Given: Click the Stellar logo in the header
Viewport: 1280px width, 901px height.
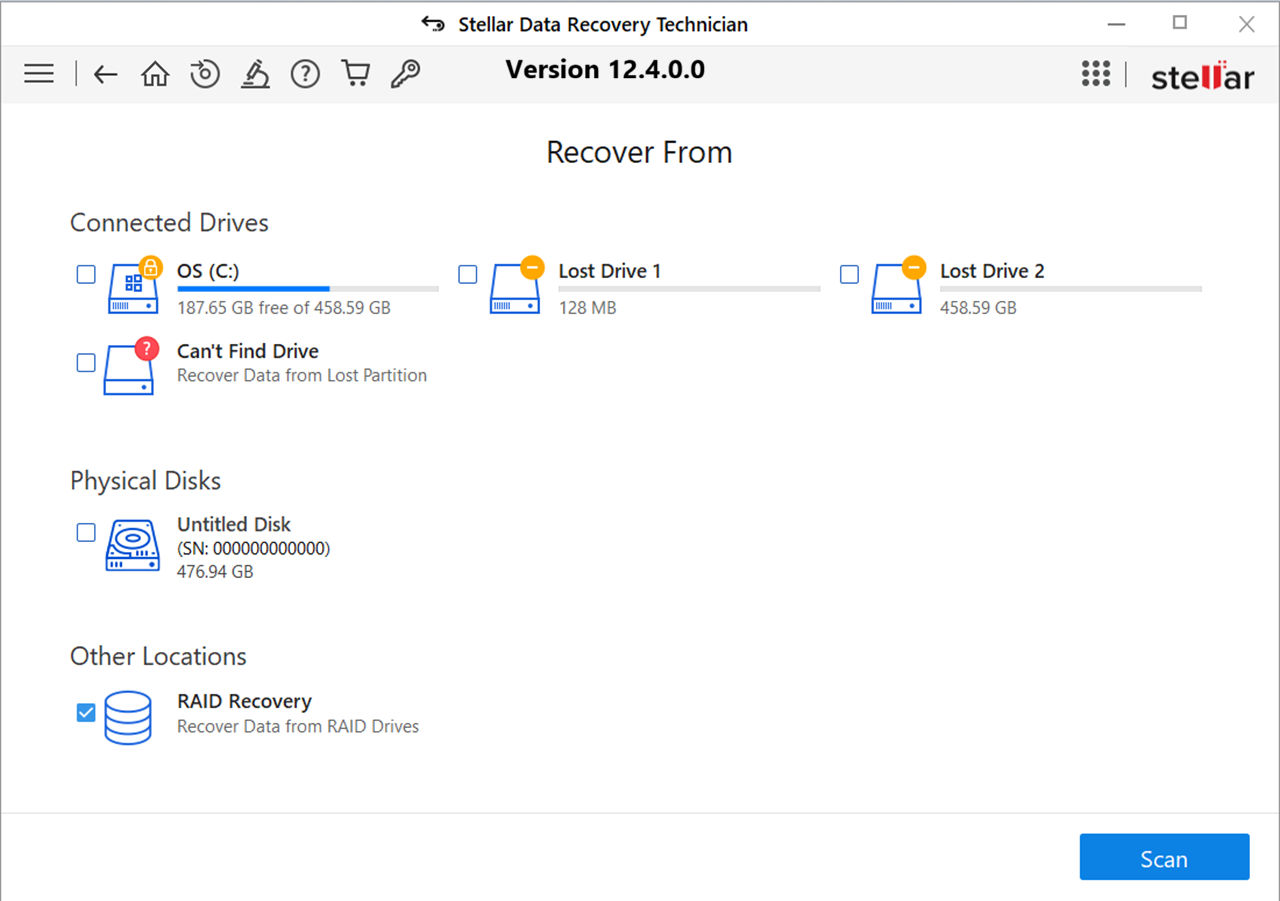Looking at the screenshot, I should pos(1202,74).
